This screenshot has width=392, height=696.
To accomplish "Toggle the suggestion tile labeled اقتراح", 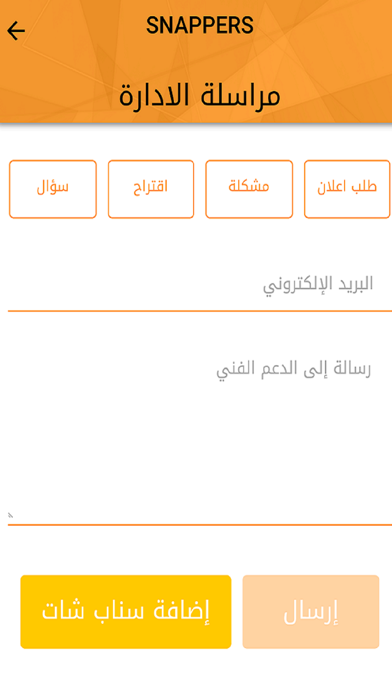I will point(151,189).
